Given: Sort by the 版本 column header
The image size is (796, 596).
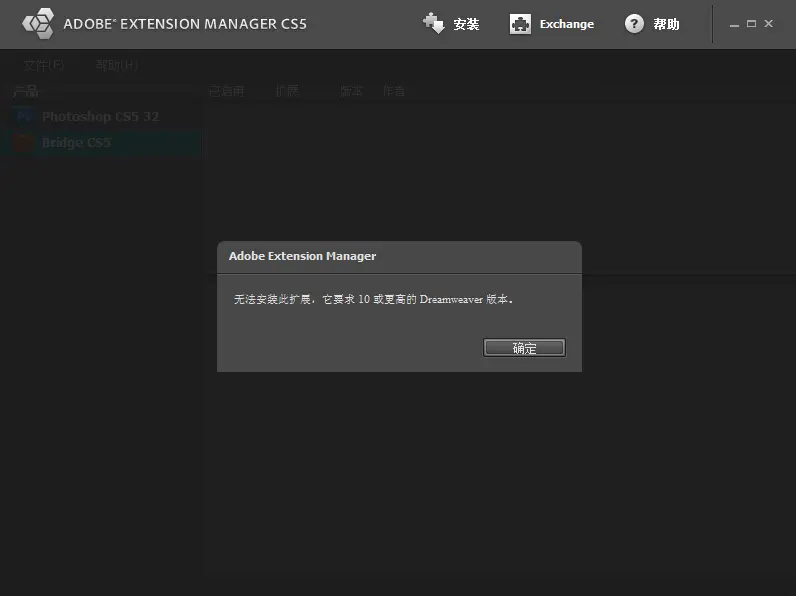Looking at the screenshot, I should point(351,91).
